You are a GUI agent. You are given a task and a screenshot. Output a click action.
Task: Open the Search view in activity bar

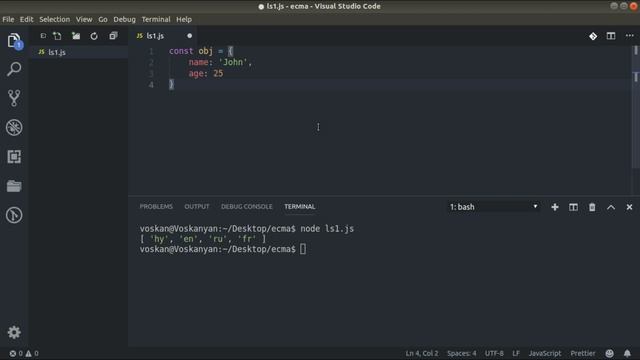coord(14,69)
